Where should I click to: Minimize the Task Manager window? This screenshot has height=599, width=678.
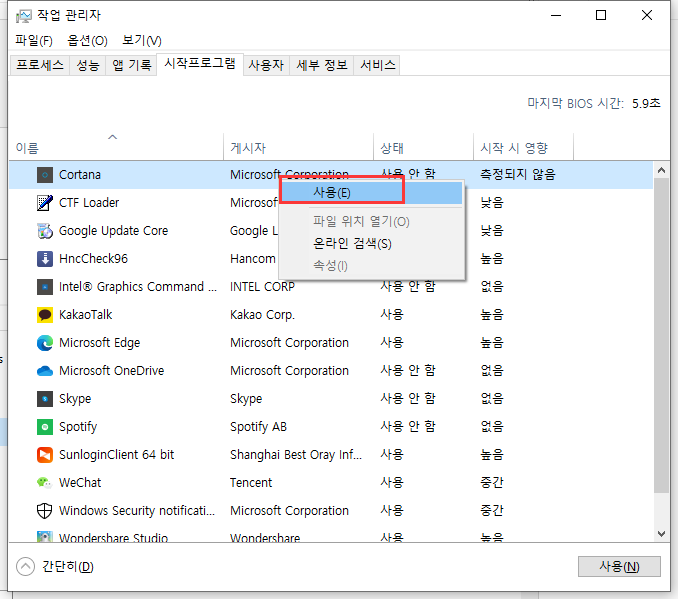pyautogui.click(x=556, y=16)
